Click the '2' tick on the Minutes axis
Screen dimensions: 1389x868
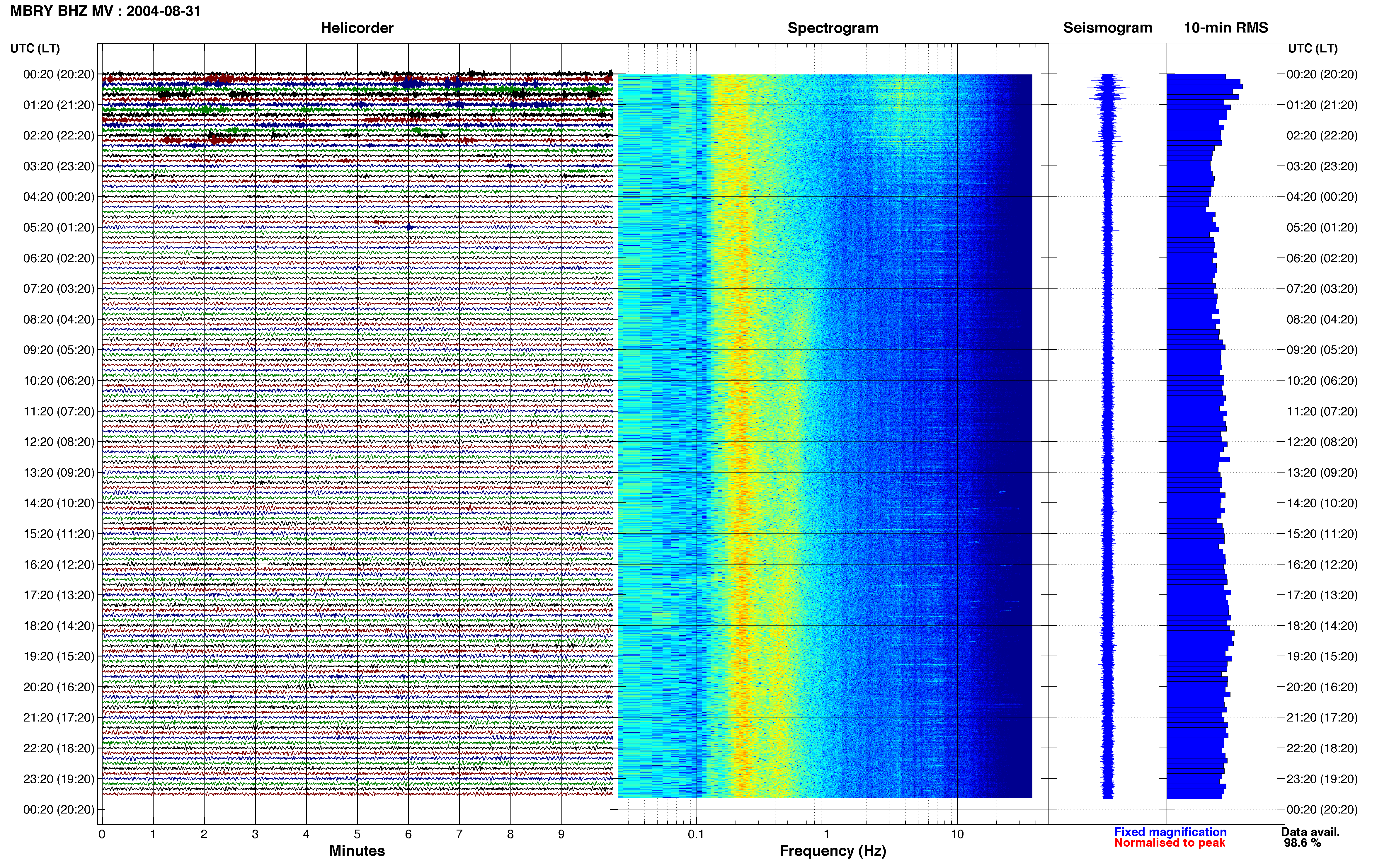click(204, 835)
